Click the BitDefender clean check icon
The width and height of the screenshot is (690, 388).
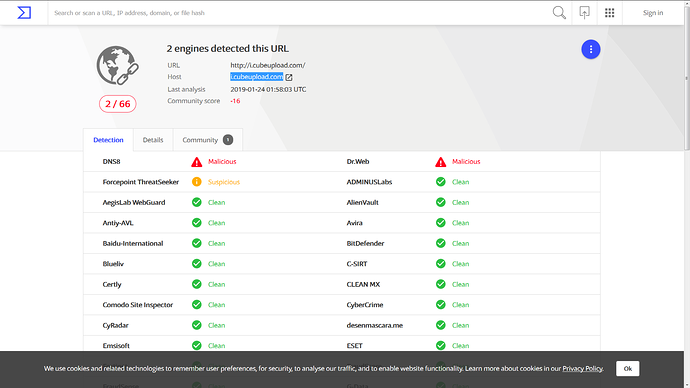440,243
